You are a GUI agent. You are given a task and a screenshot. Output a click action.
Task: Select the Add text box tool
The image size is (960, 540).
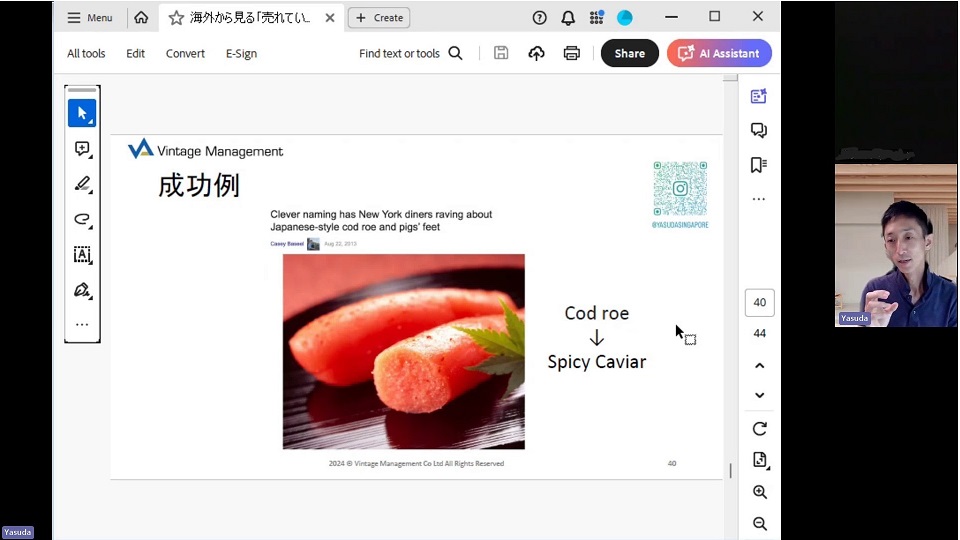(x=82, y=255)
